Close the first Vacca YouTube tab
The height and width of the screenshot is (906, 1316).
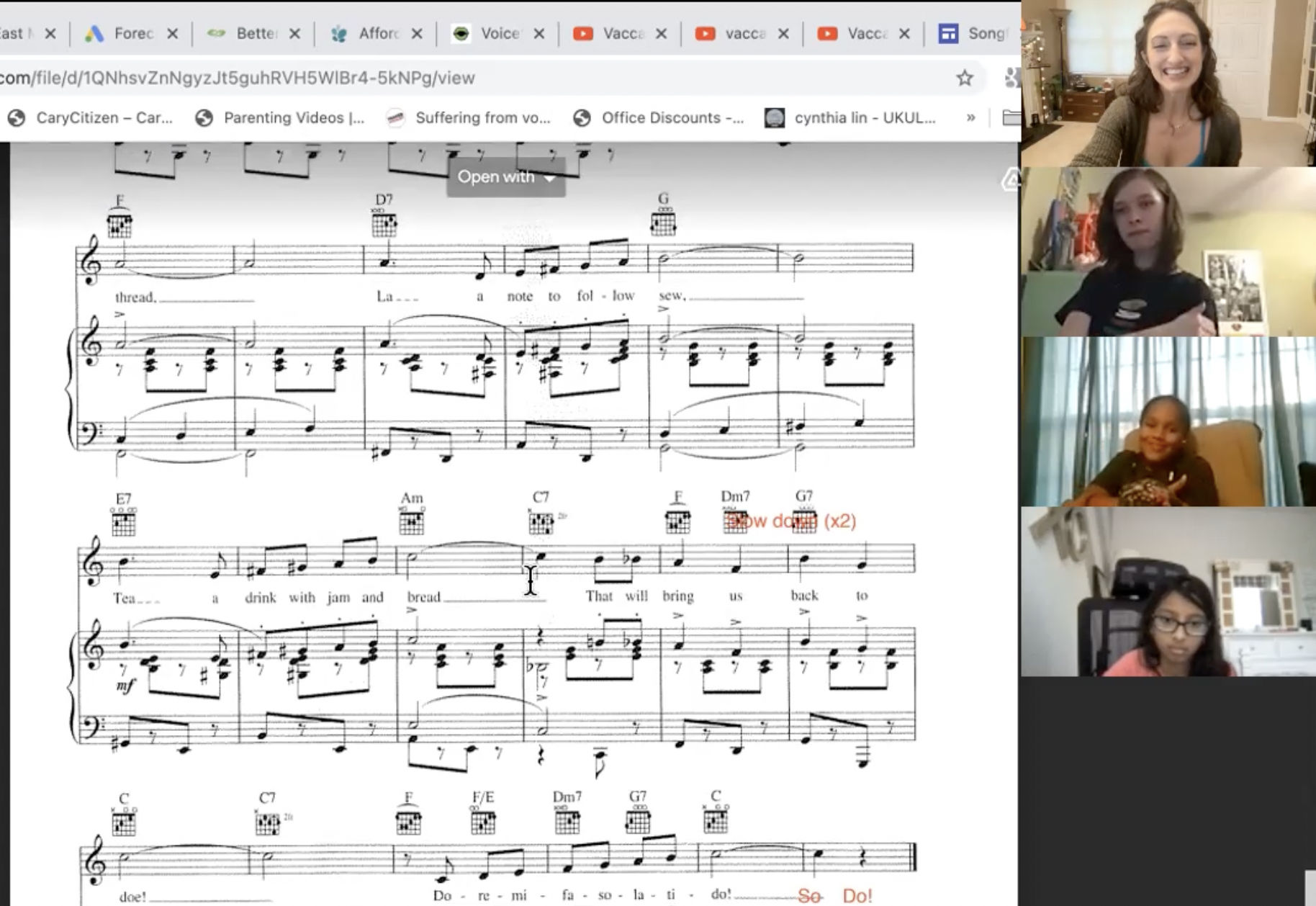pyautogui.click(x=662, y=33)
